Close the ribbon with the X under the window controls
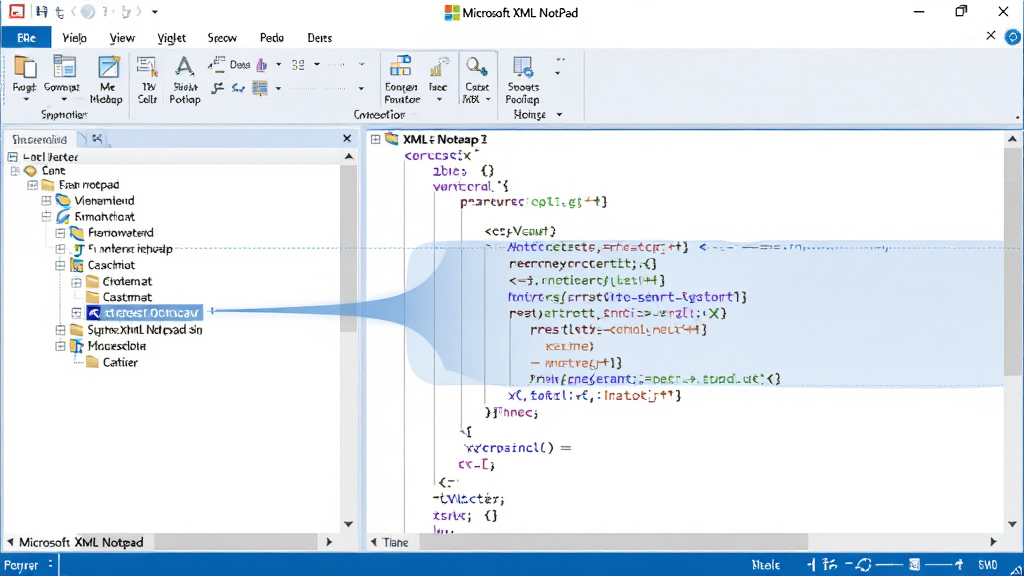 (x=991, y=35)
